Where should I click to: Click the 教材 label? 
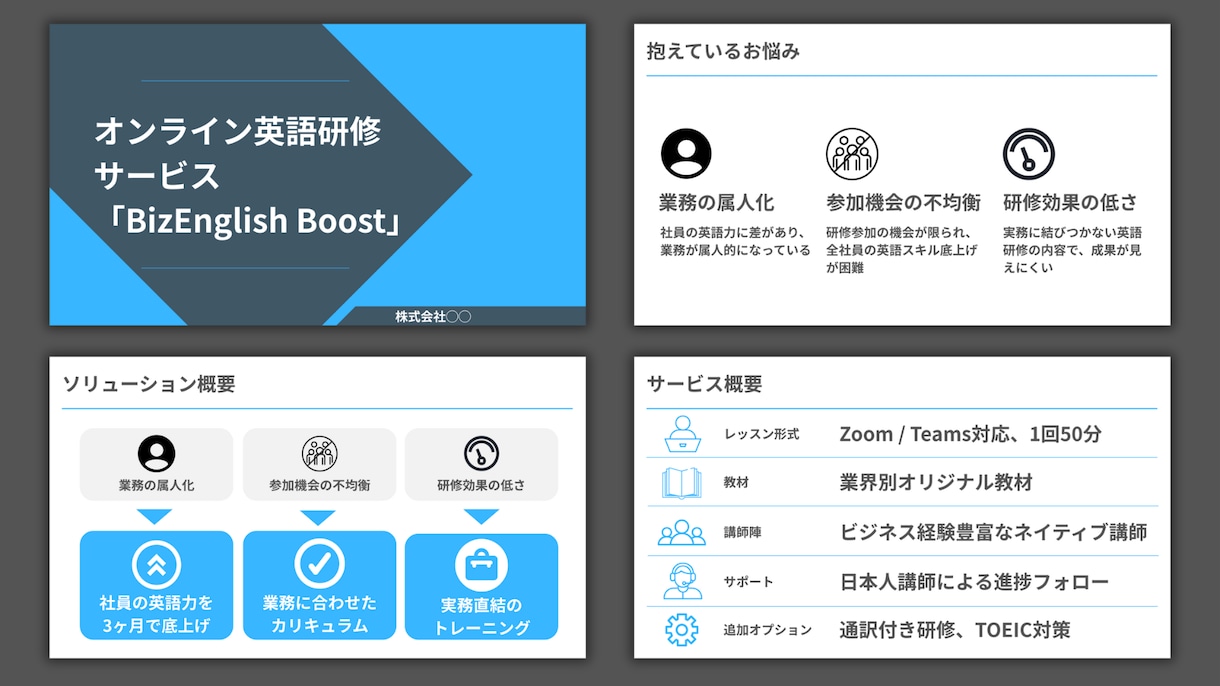[x=736, y=482]
